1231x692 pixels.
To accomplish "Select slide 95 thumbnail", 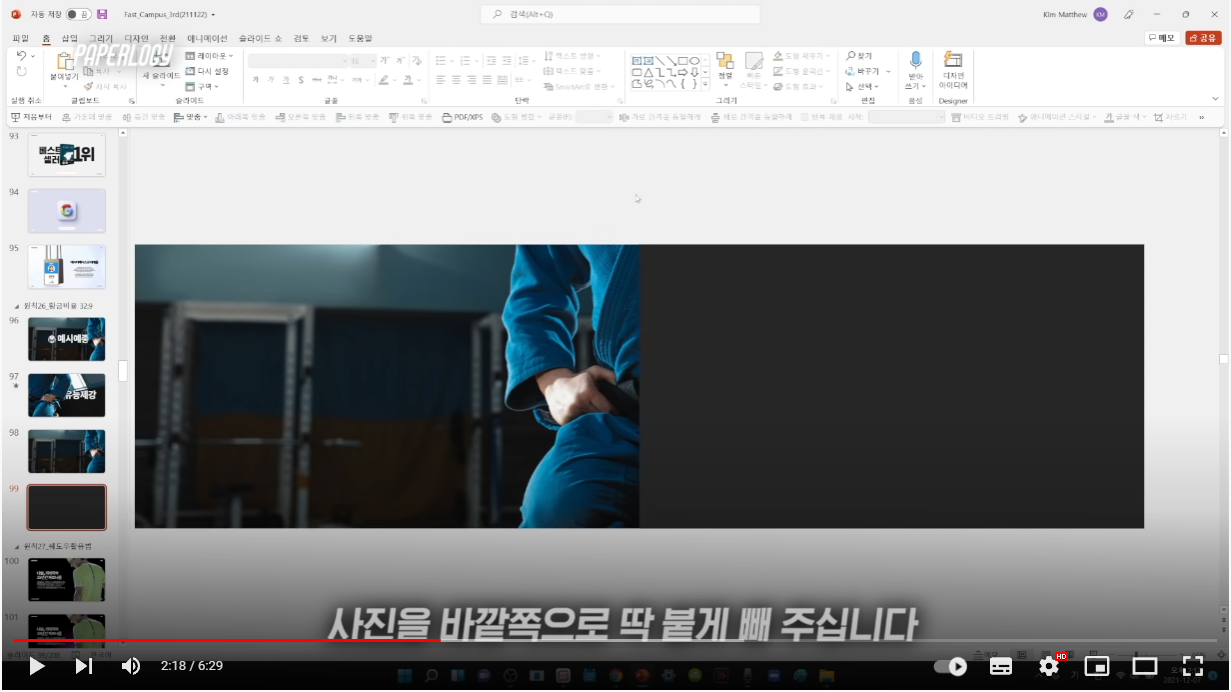I will (x=67, y=267).
